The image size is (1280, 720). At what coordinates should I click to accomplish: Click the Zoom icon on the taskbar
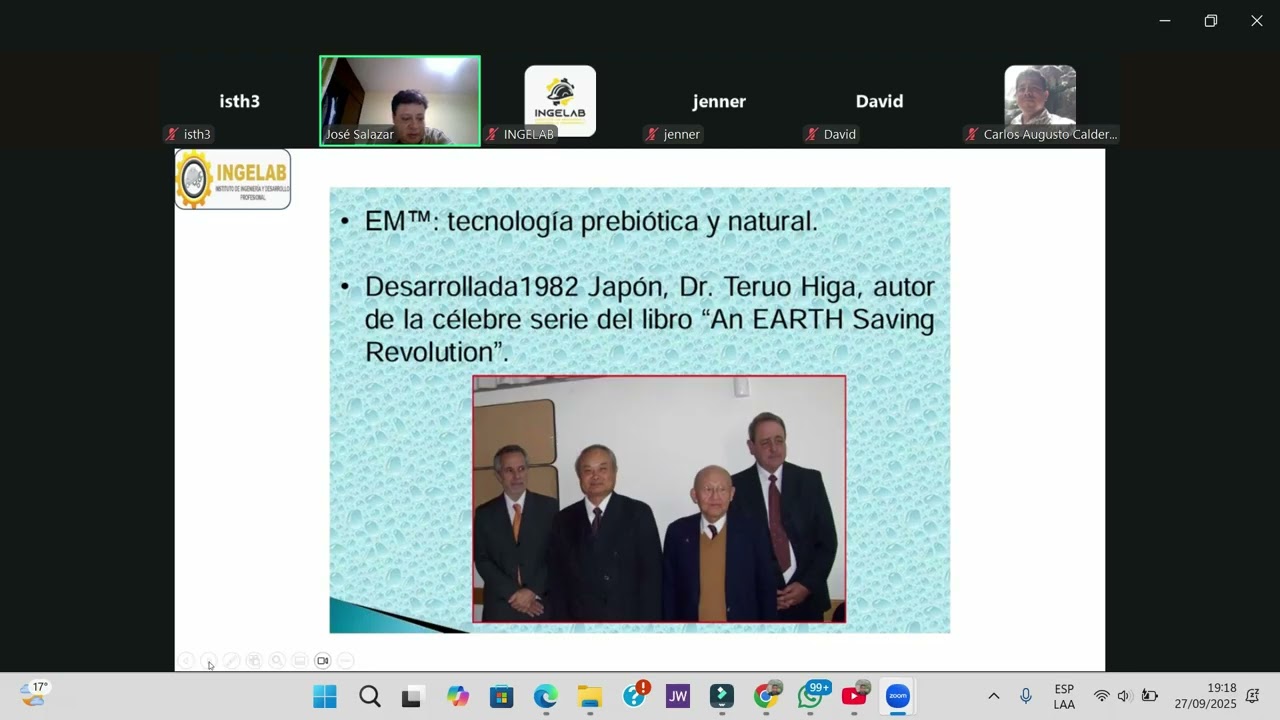[898, 696]
